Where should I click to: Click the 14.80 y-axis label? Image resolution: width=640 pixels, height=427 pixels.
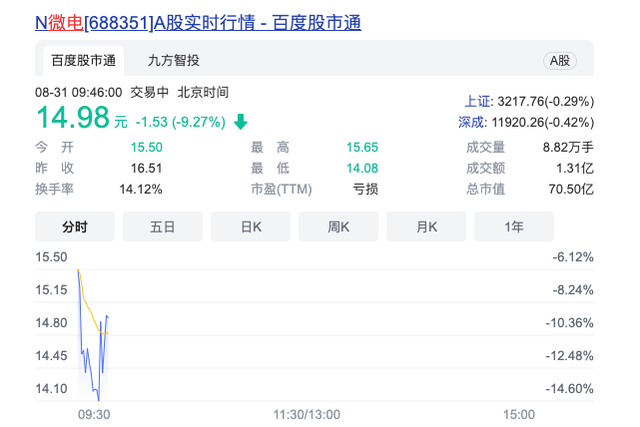tap(51, 323)
